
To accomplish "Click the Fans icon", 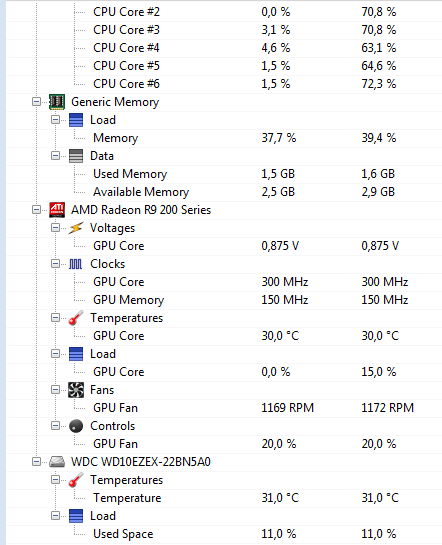I will point(76,390).
